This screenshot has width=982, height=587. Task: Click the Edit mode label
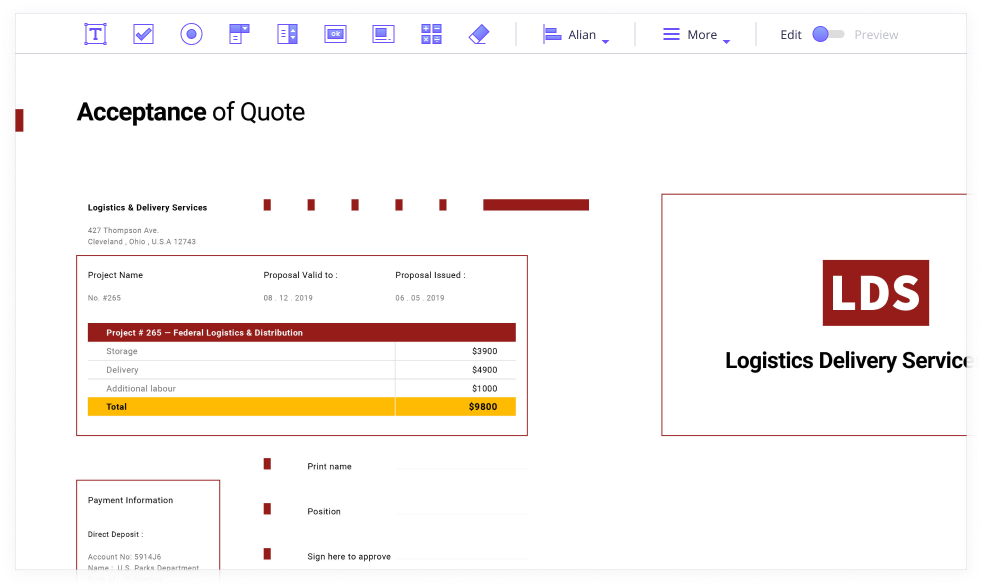[x=791, y=35]
